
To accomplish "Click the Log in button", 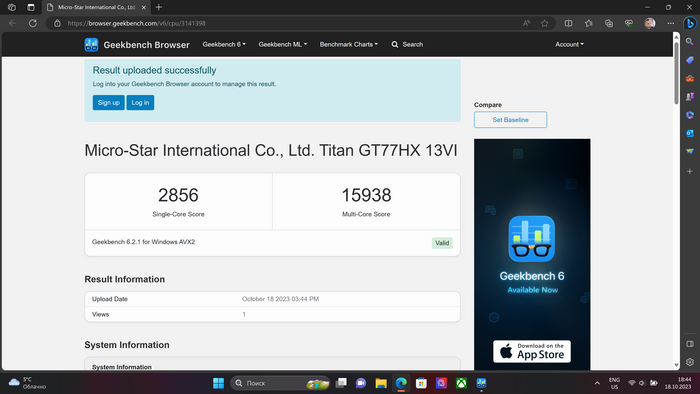I will [140, 103].
